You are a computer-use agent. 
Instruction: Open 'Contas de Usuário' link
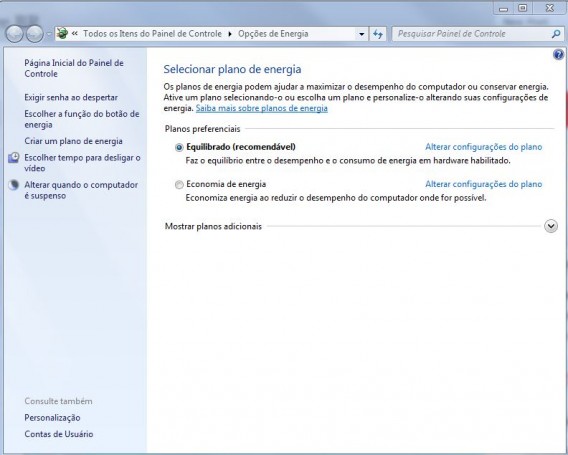(59, 434)
